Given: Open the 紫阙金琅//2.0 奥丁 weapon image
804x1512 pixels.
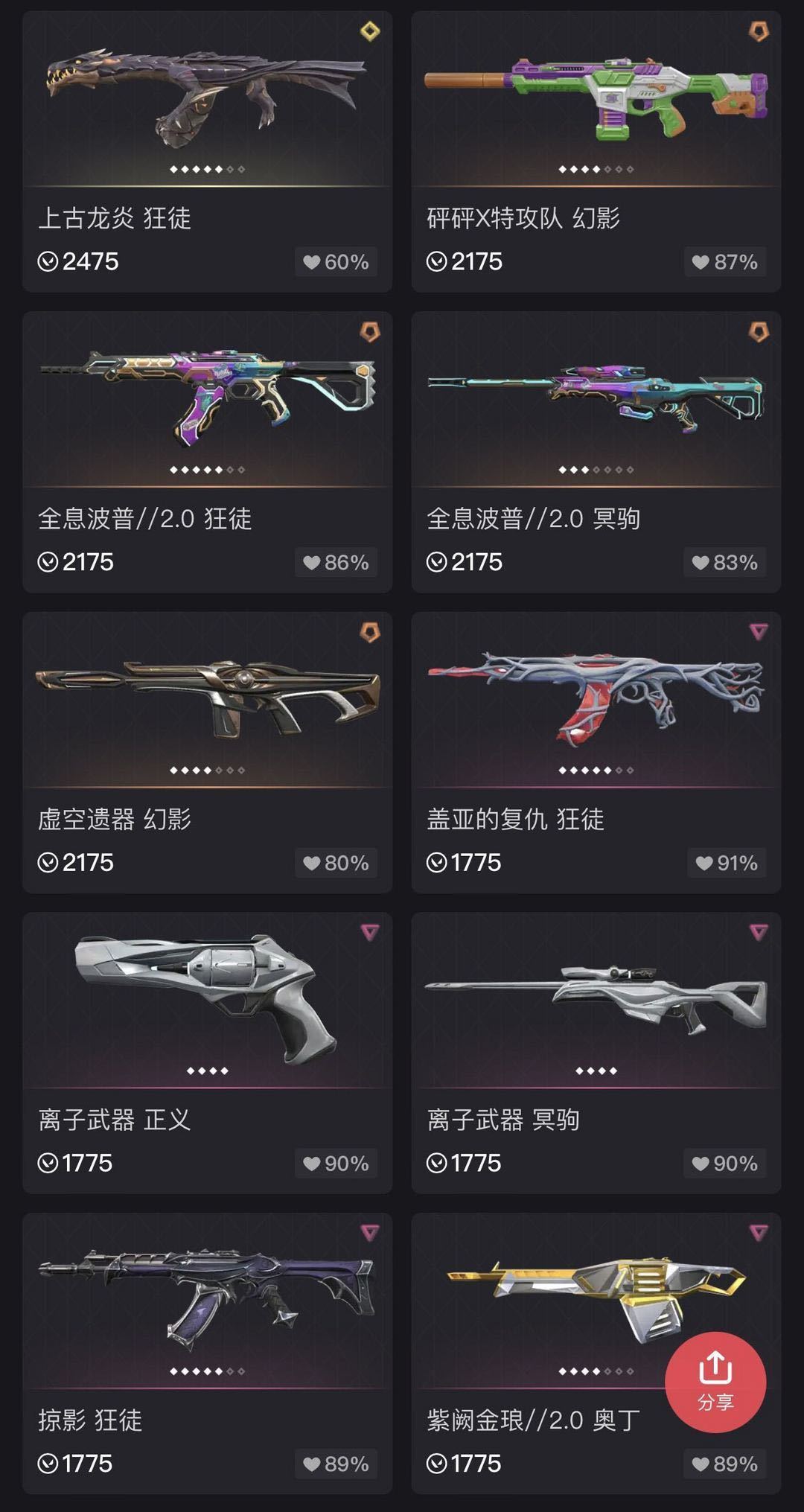Looking at the screenshot, I should (x=596, y=1299).
